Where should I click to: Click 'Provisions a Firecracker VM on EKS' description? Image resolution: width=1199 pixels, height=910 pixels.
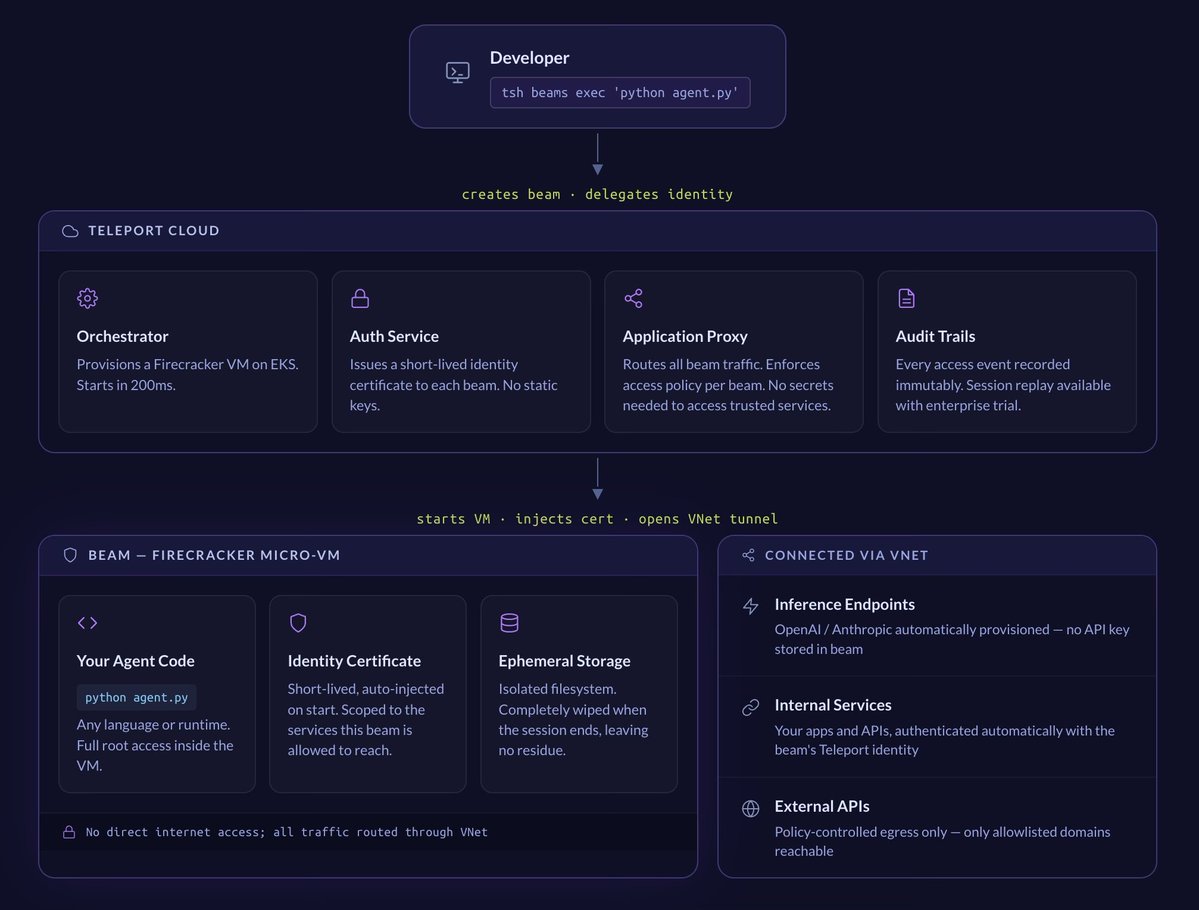coord(187,375)
